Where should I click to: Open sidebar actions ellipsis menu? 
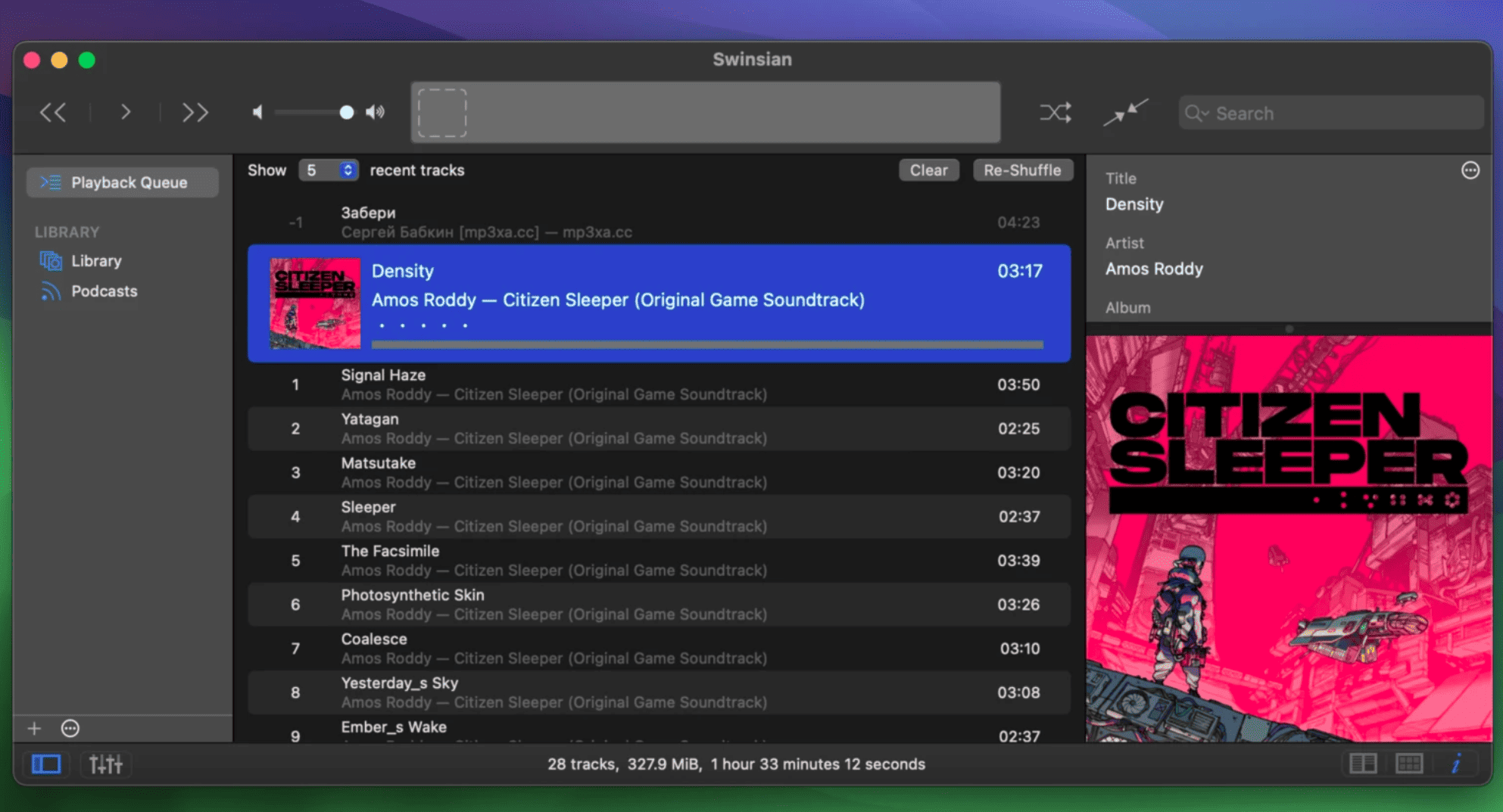(70, 729)
